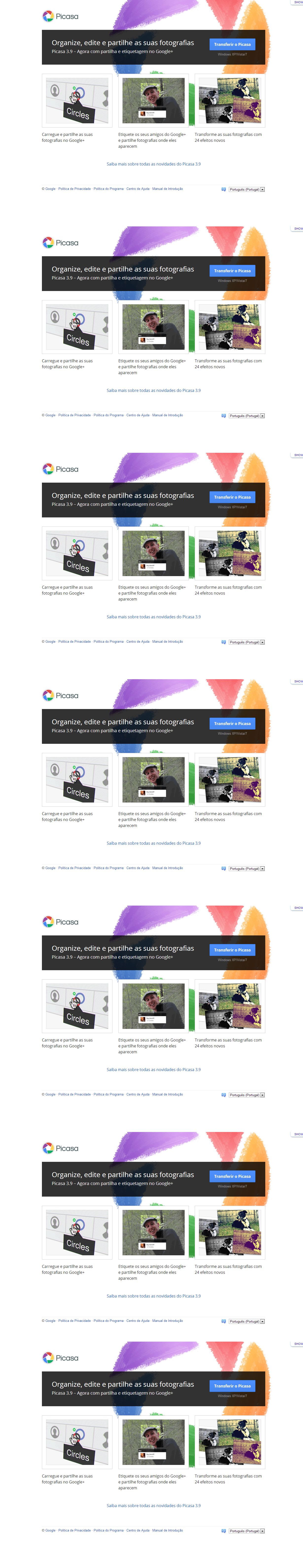Open Português (Portugal) dropdown in the third page copy

click(x=246, y=642)
